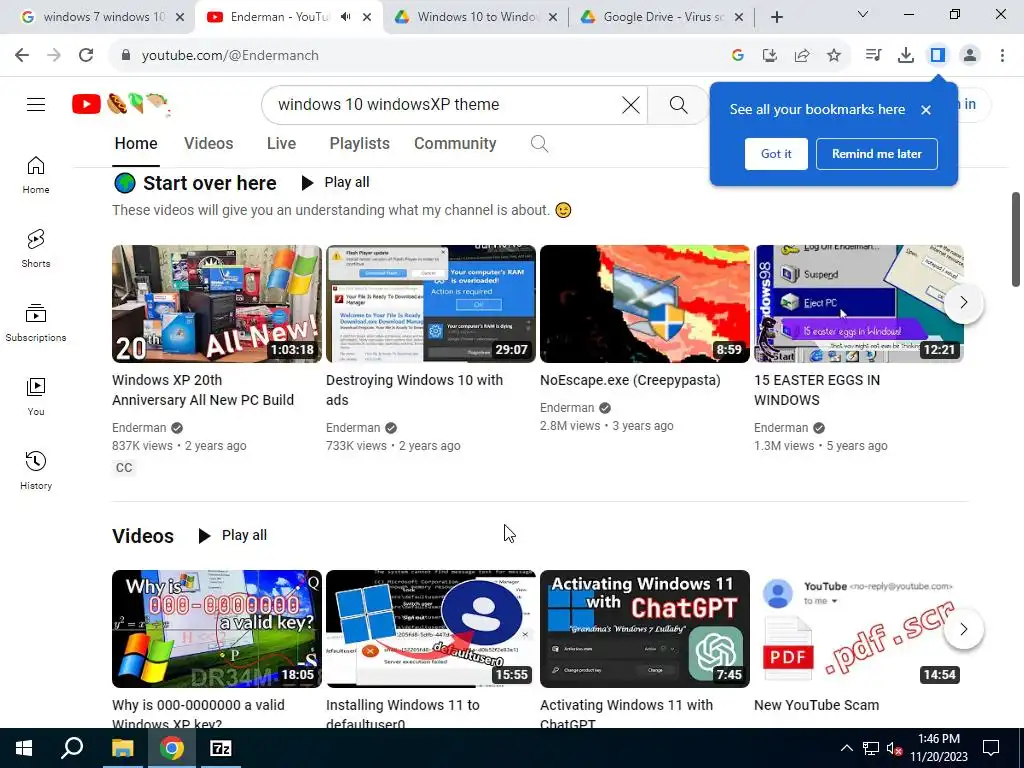This screenshot has width=1024, height=768.
Task: Open Home in the left sidebar
Action: coord(36,175)
